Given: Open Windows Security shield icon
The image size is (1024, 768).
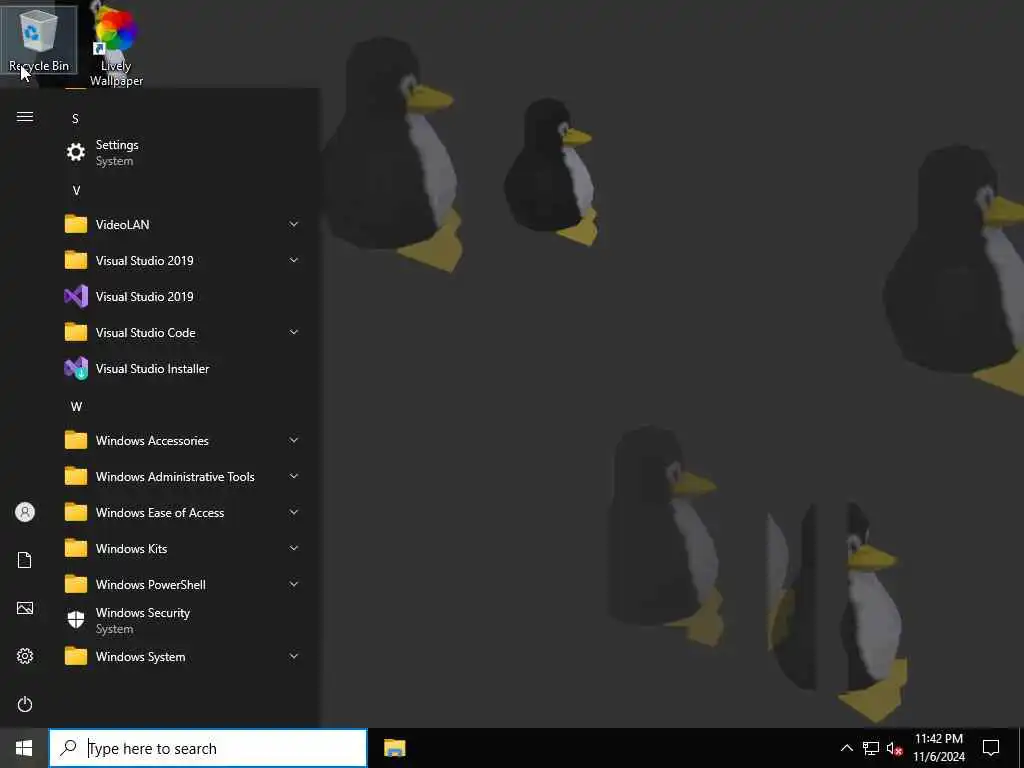Looking at the screenshot, I should coord(76,620).
